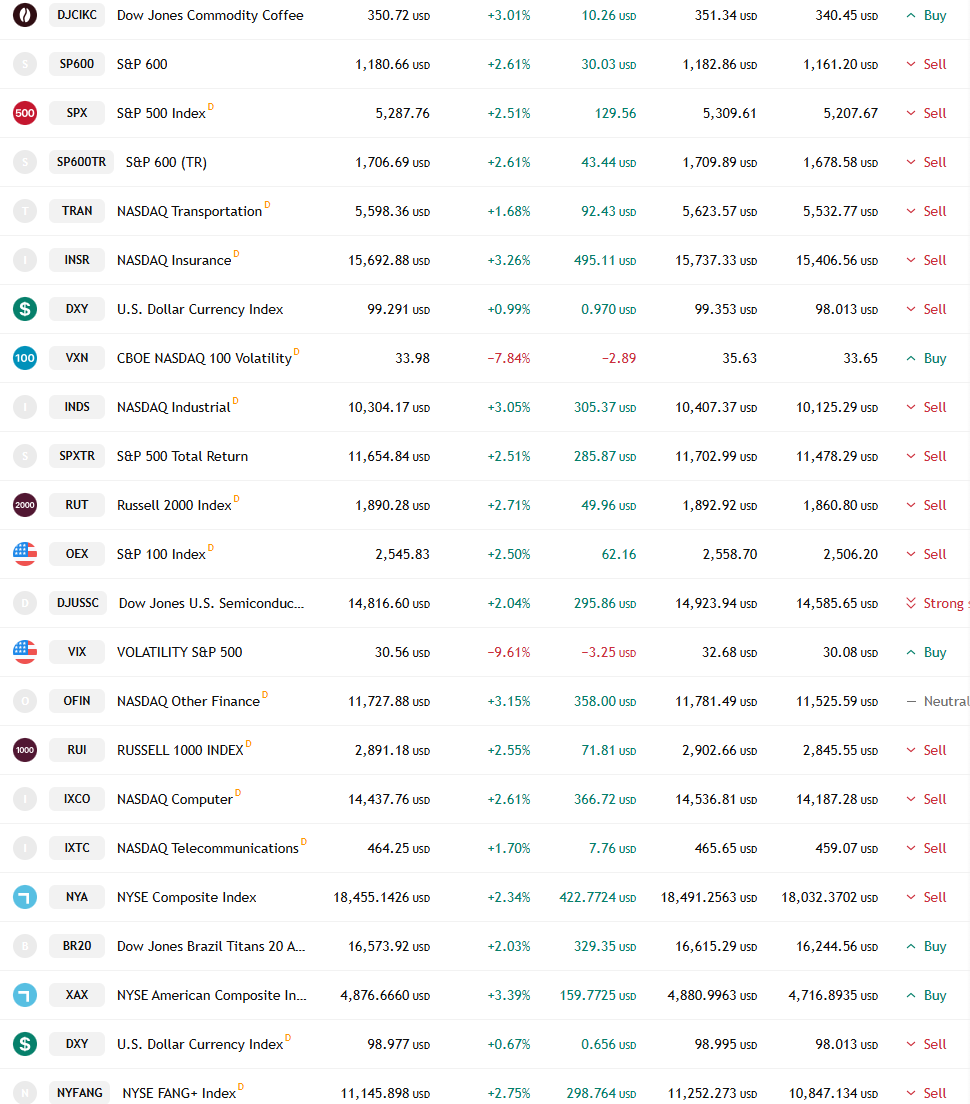The width and height of the screenshot is (970, 1104).
Task: Click the Buy rating for VIX
Action: tap(926, 652)
